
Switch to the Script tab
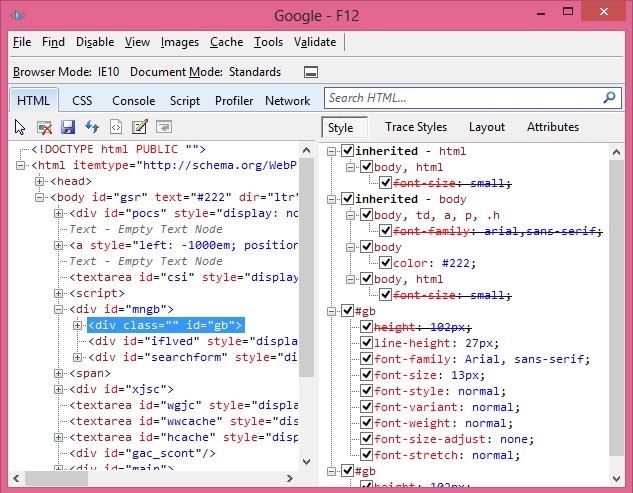pyautogui.click(x=185, y=101)
